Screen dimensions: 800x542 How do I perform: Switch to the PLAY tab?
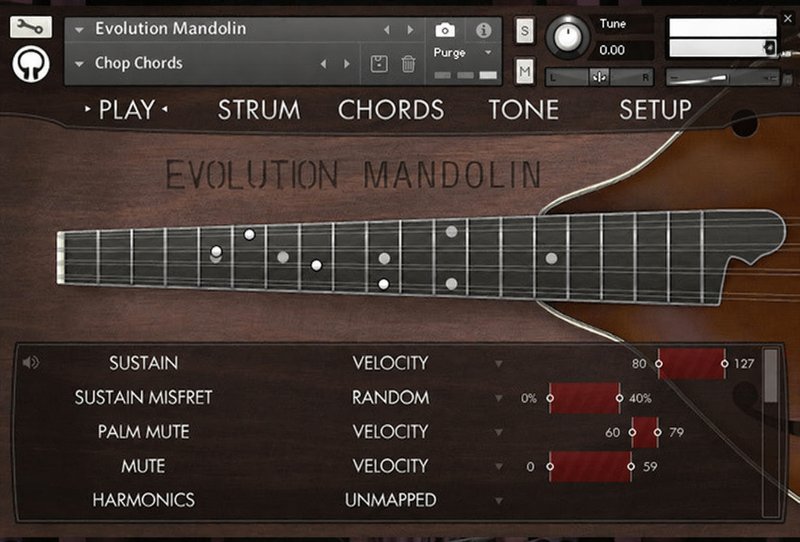click(127, 109)
